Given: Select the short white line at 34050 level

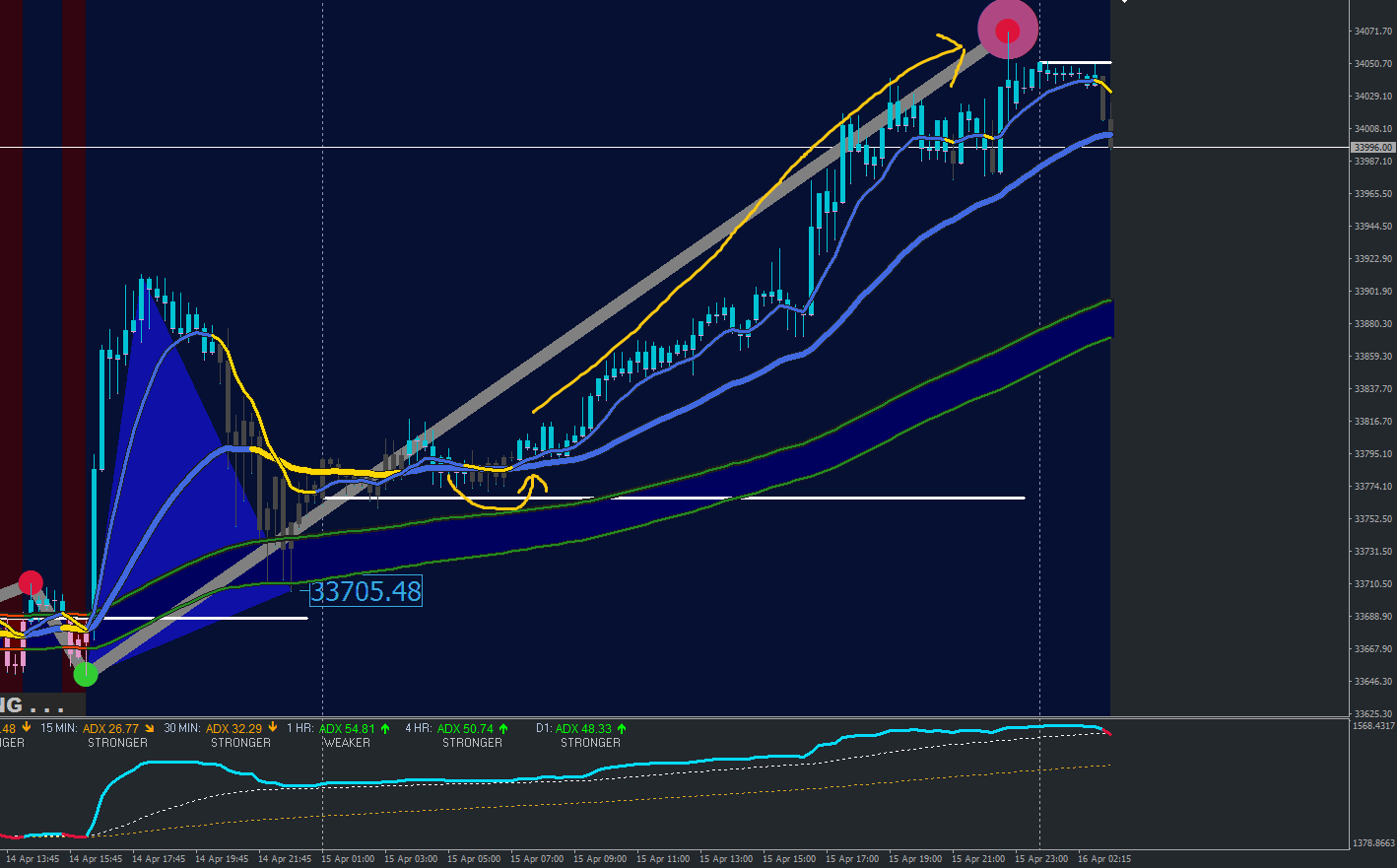Looking at the screenshot, I should [x=1075, y=63].
